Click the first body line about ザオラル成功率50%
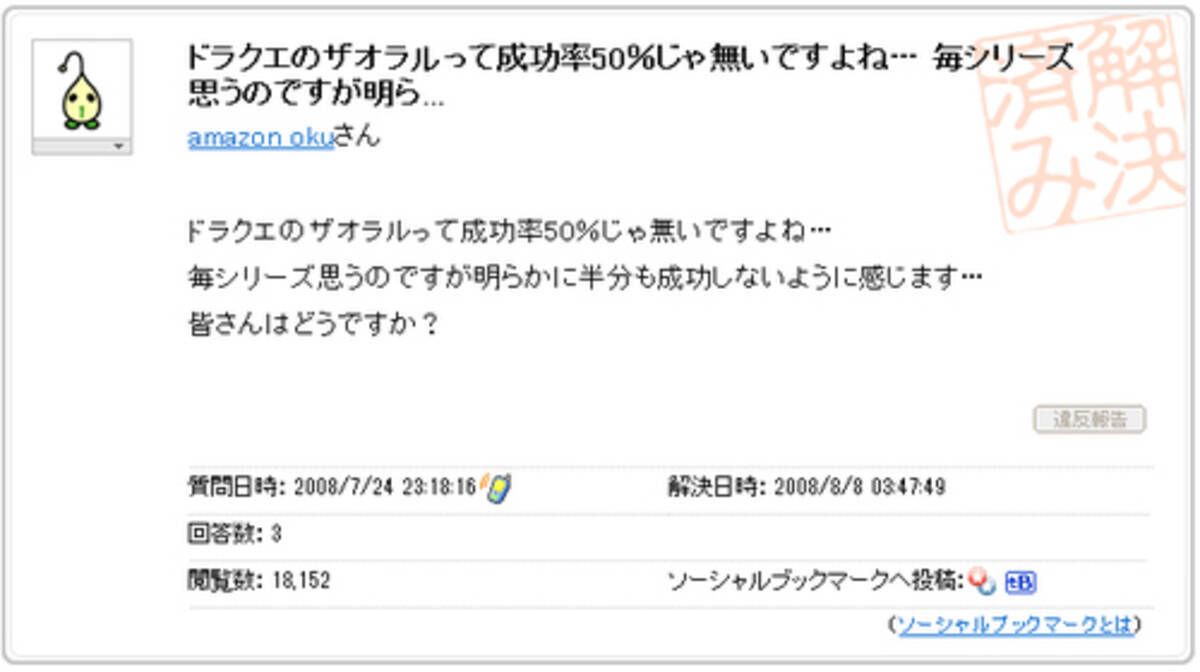 pyautogui.click(x=510, y=231)
